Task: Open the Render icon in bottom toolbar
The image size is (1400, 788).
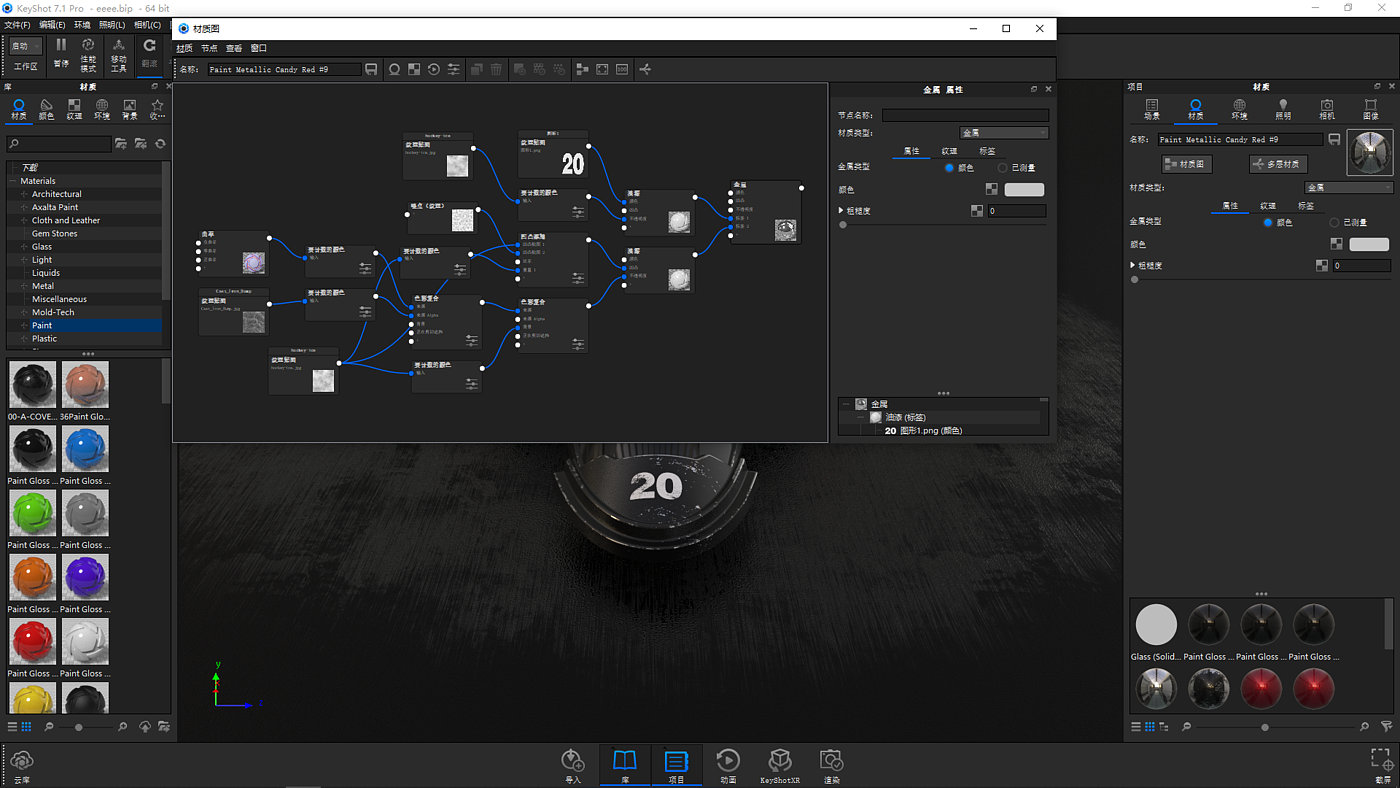Action: [831, 763]
